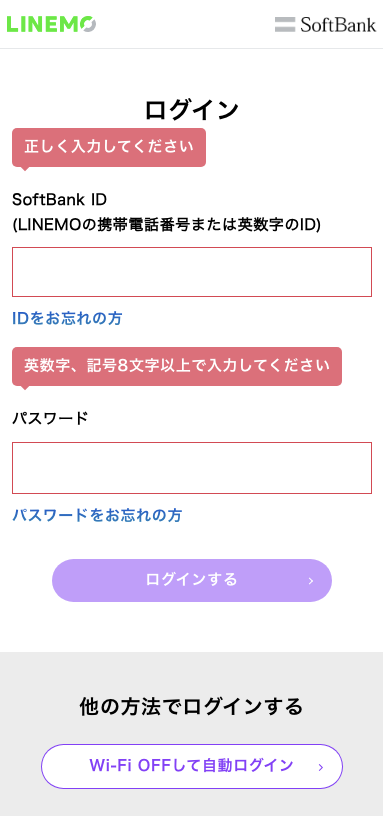
Task: Click the SoftBank ID field label
Action: (x=59, y=199)
